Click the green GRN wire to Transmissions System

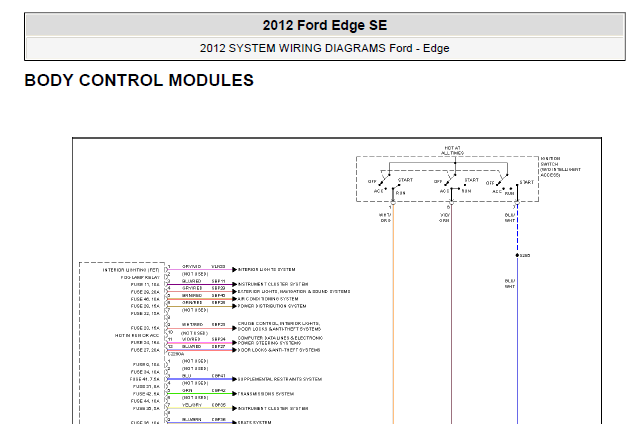[x=200, y=394]
